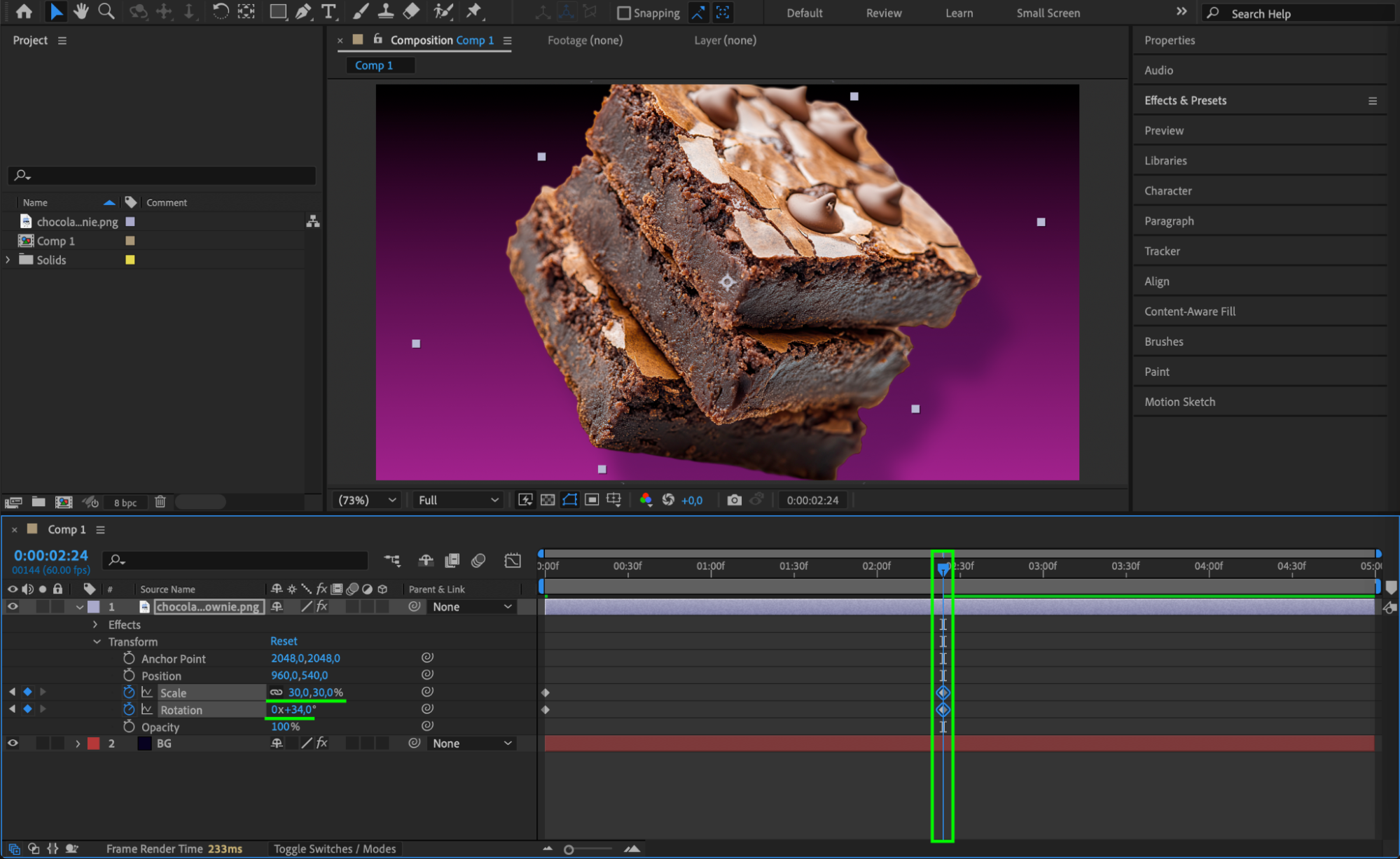Click the timeline zoom slider
The image size is (1400, 859).
point(569,849)
